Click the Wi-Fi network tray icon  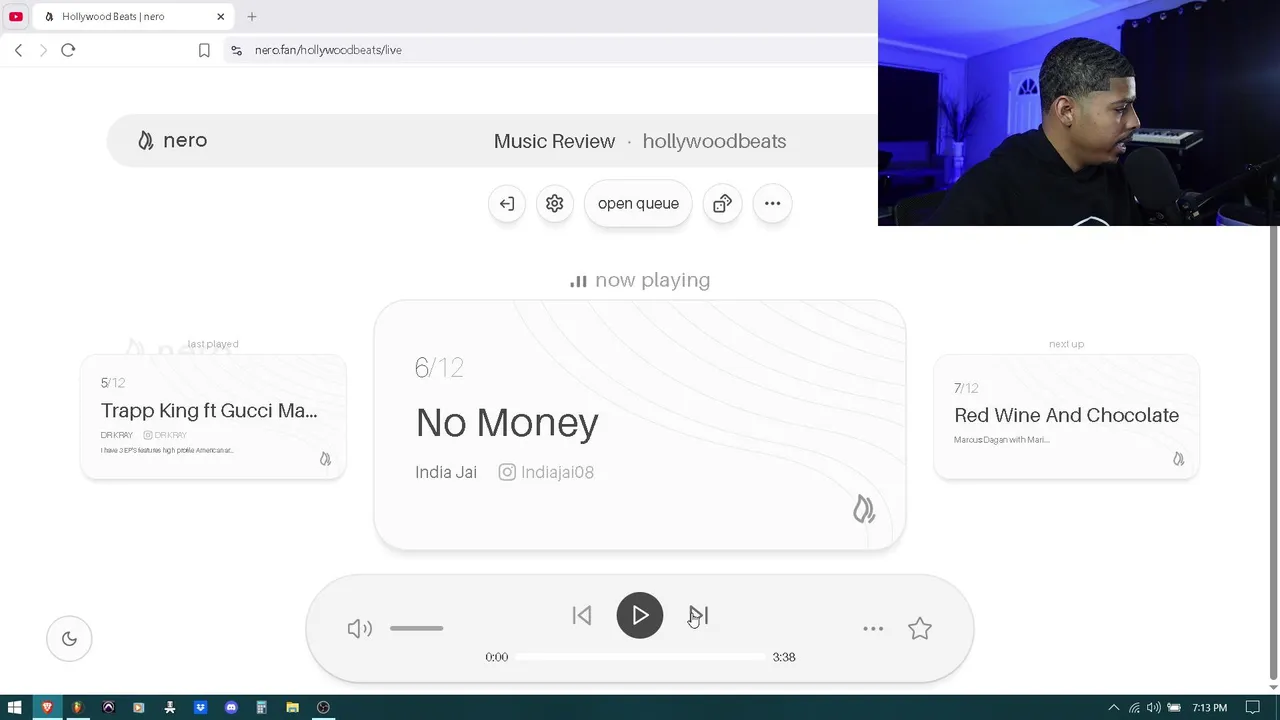[1135, 708]
